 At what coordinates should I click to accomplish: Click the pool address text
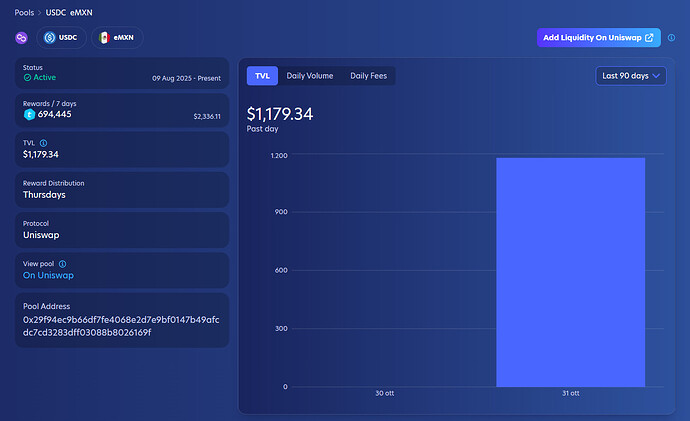[121, 326]
